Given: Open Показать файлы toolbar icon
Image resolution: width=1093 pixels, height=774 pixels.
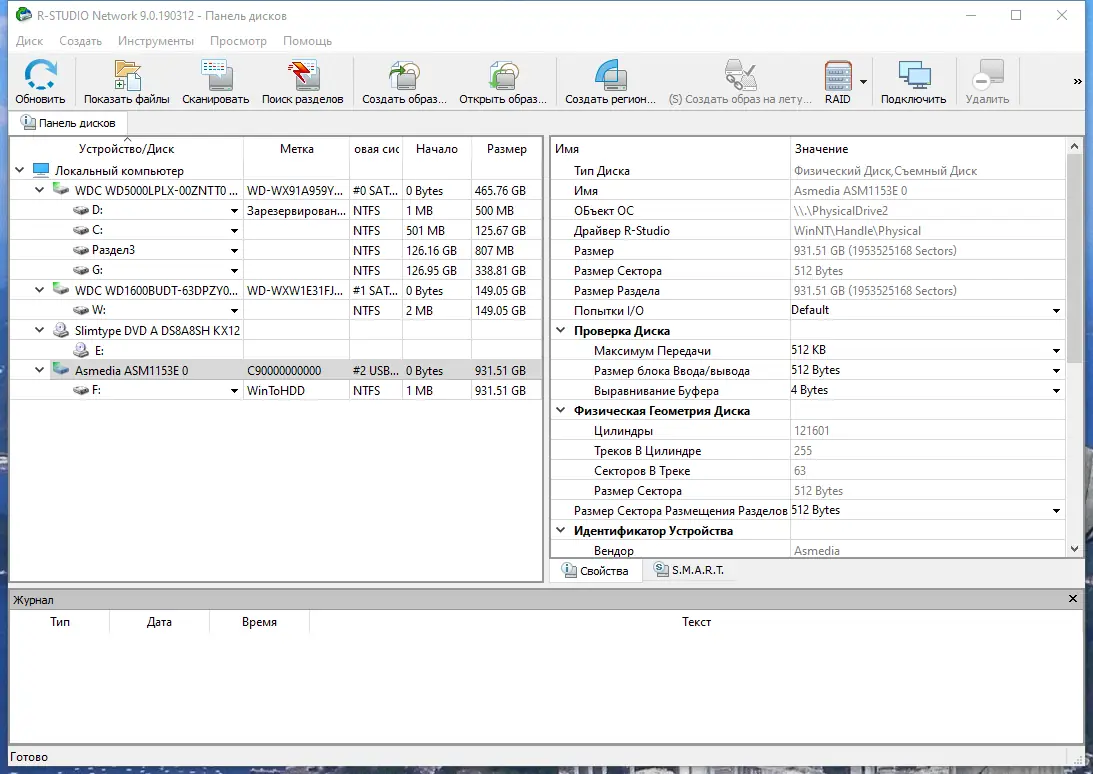Looking at the screenshot, I should point(127,75).
